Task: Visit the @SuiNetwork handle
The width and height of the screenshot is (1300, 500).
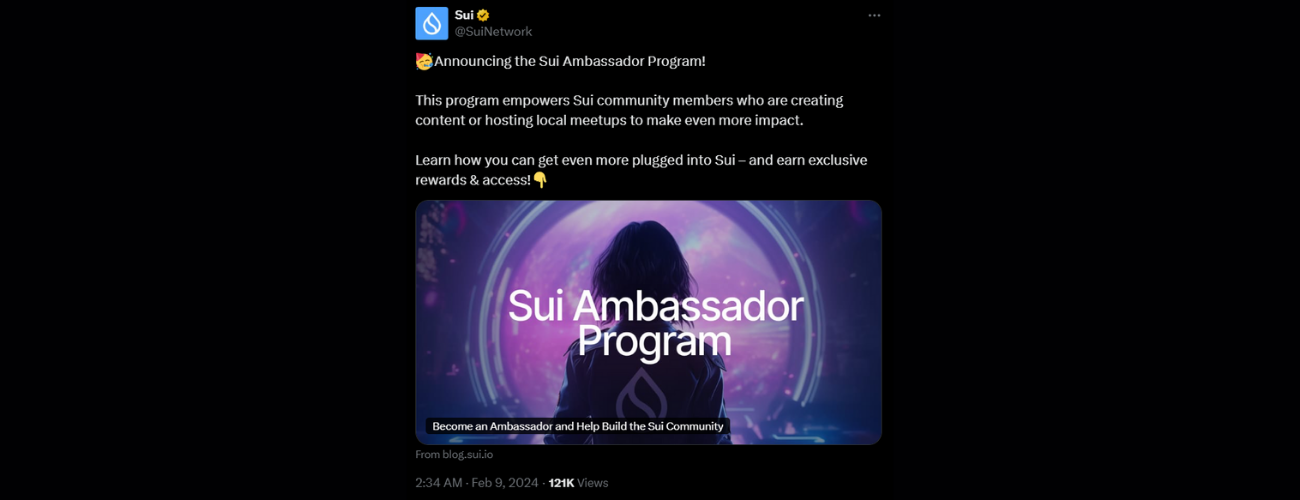Action: (493, 31)
